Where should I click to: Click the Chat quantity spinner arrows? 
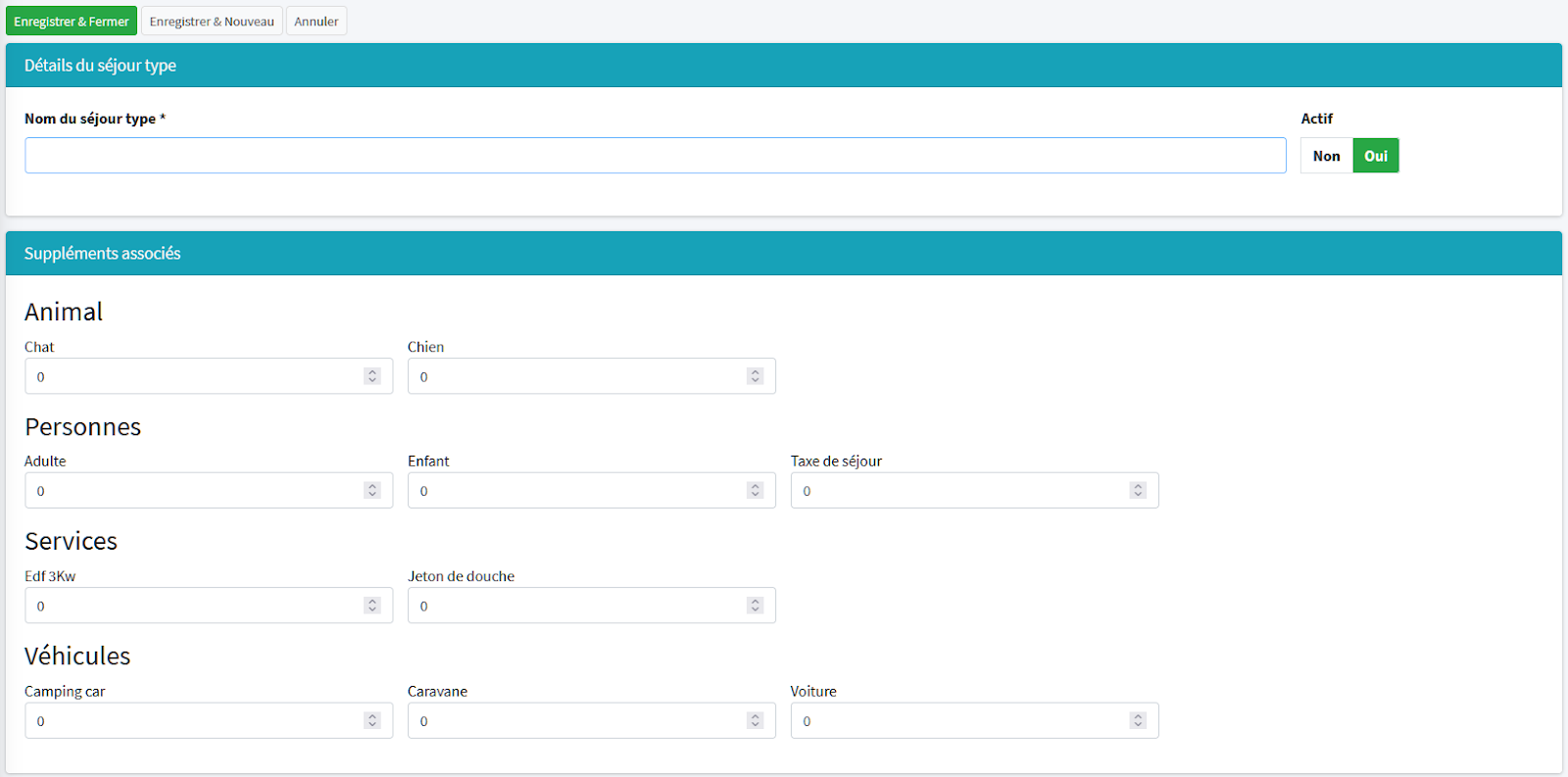pos(372,376)
